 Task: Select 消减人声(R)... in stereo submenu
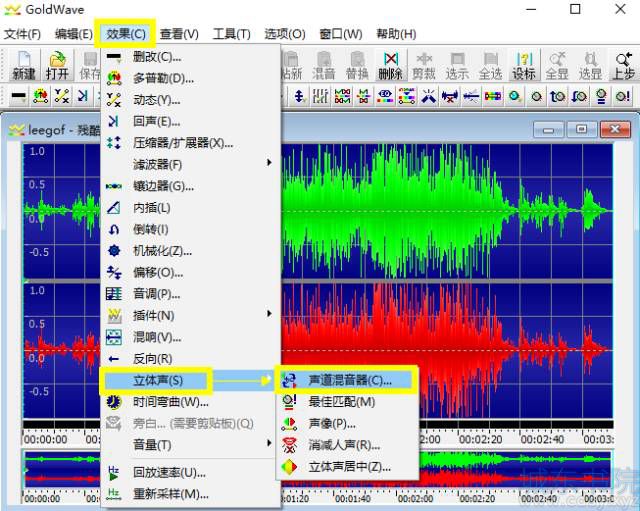(347, 445)
